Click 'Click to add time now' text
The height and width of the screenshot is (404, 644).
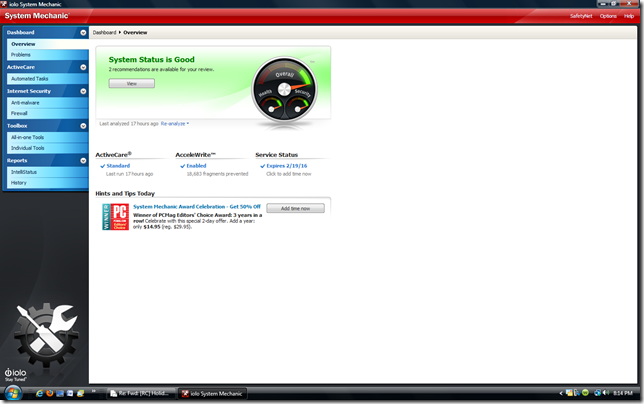289,174
